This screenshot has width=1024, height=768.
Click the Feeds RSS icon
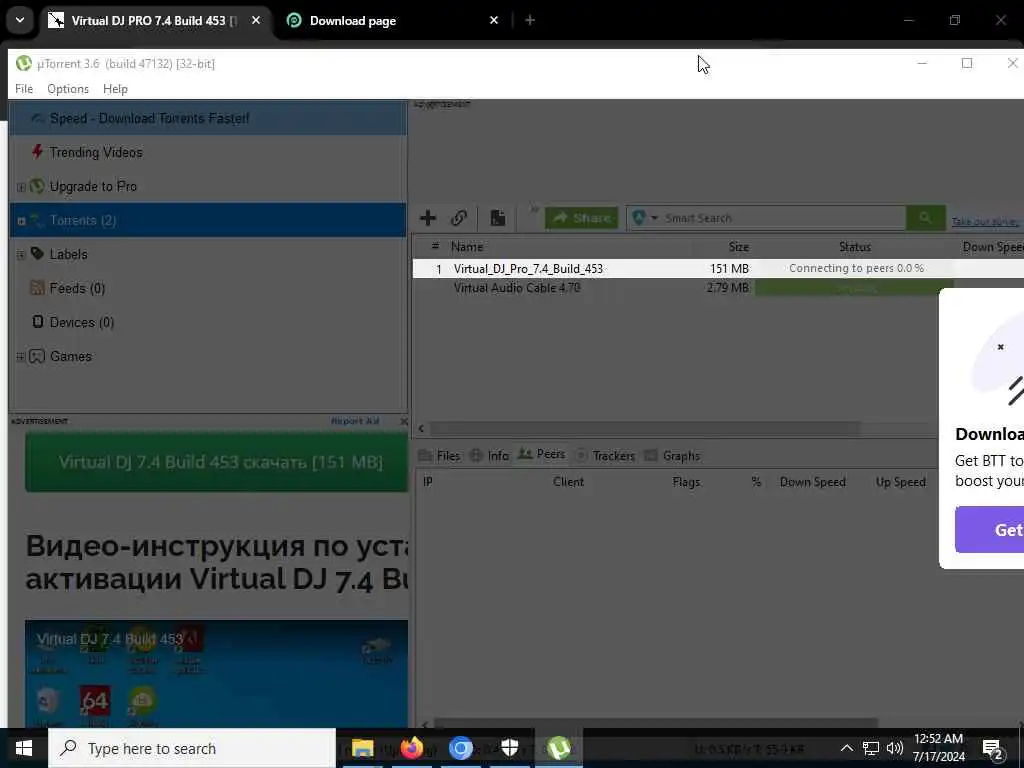[37, 288]
